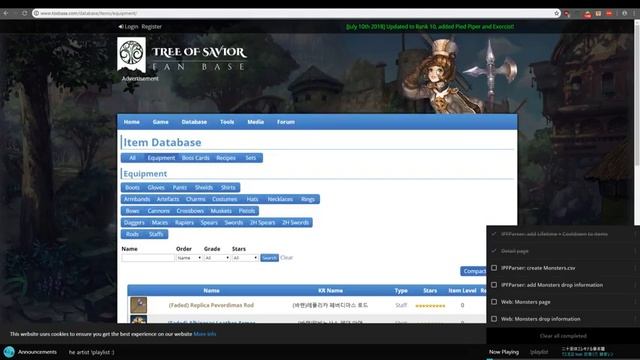Open '(Faded) Replica Pevordimas Rod' item link
Image resolution: width=640 pixels, height=360 pixels.
coord(211,305)
